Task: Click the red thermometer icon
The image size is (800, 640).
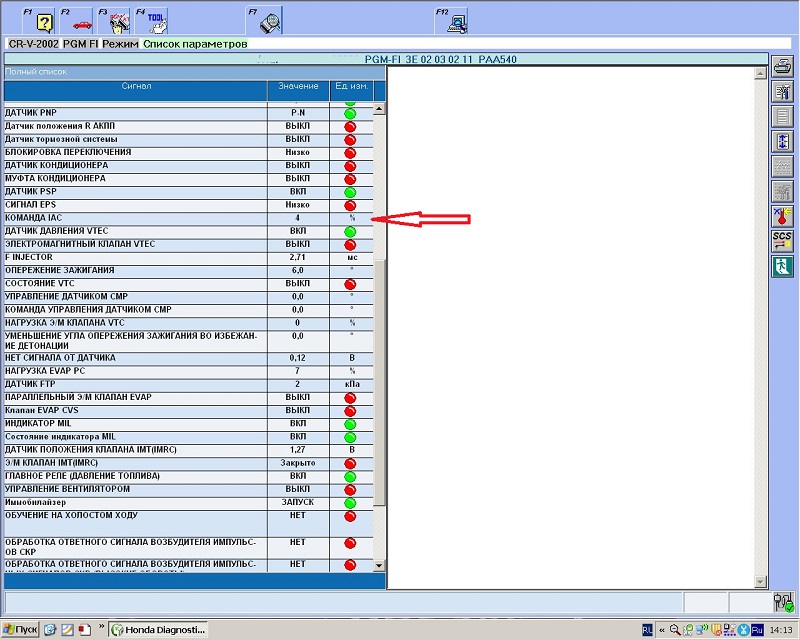Action: pos(782,216)
